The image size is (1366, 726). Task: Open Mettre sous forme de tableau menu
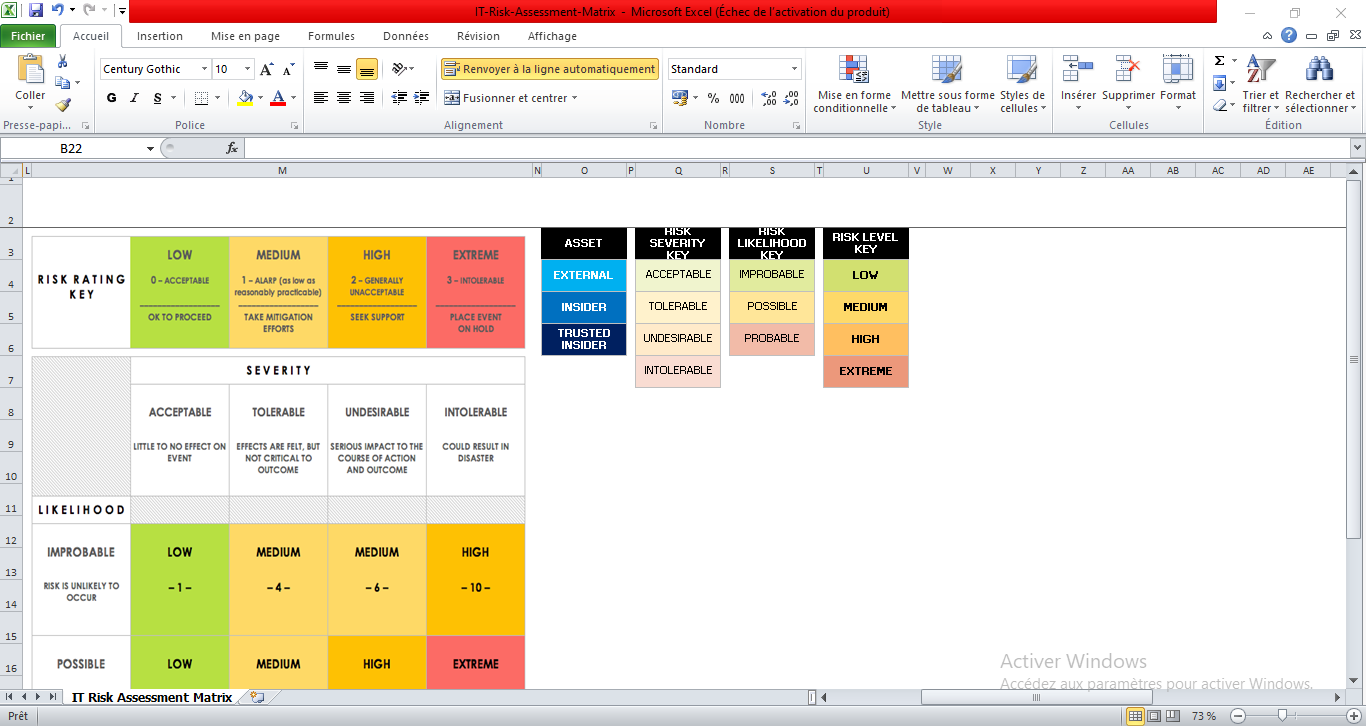pyautogui.click(x=947, y=84)
